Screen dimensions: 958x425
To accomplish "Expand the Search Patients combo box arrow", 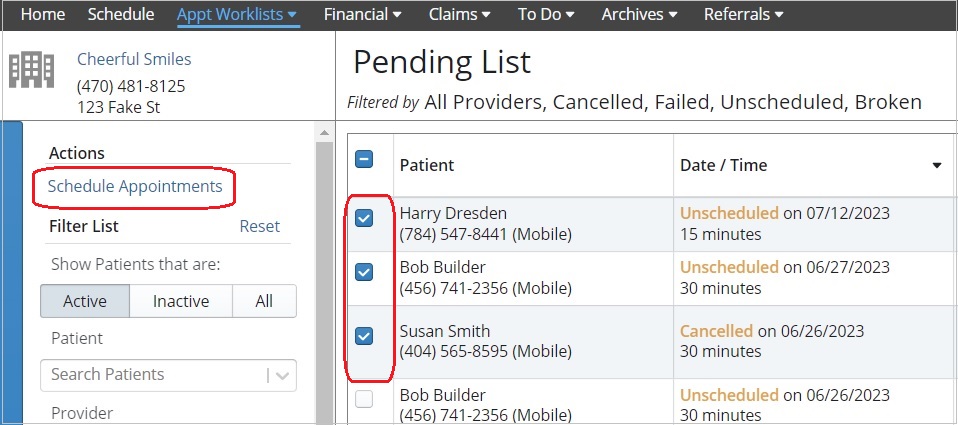I will (x=282, y=376).
